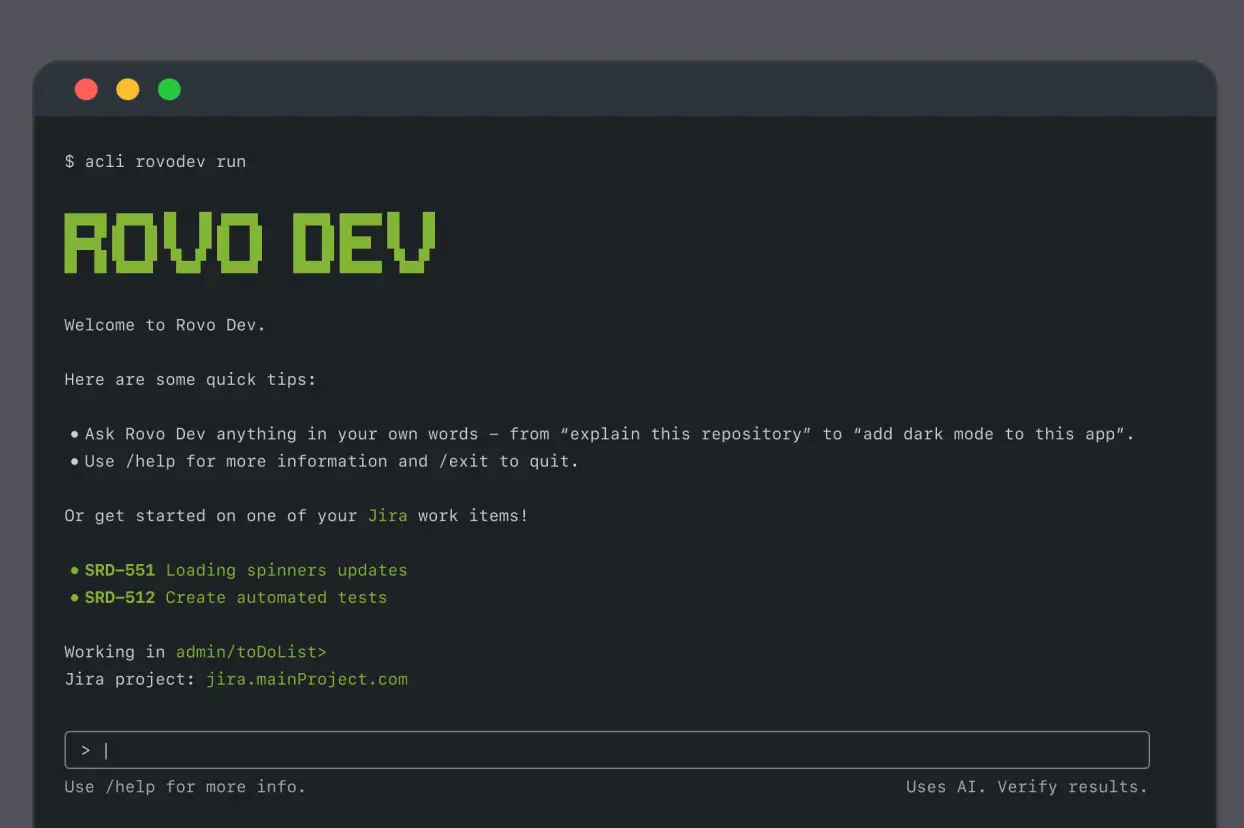Open the green Jira link in text

tap(387, 516)
